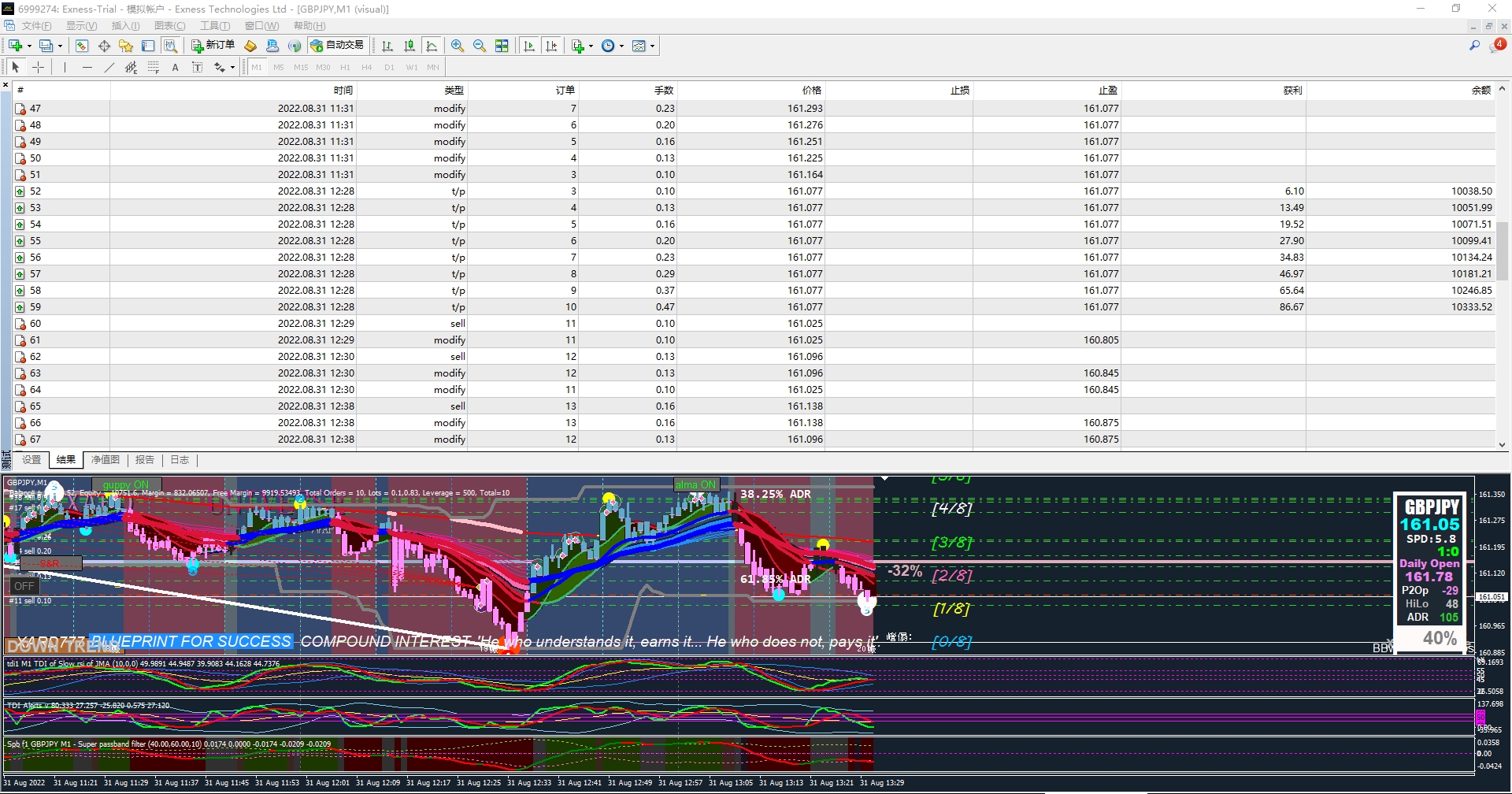The width and height of the screenshot is (1512, 794).
Task: Select the MN timeframe button
Action: coord(433,68)
